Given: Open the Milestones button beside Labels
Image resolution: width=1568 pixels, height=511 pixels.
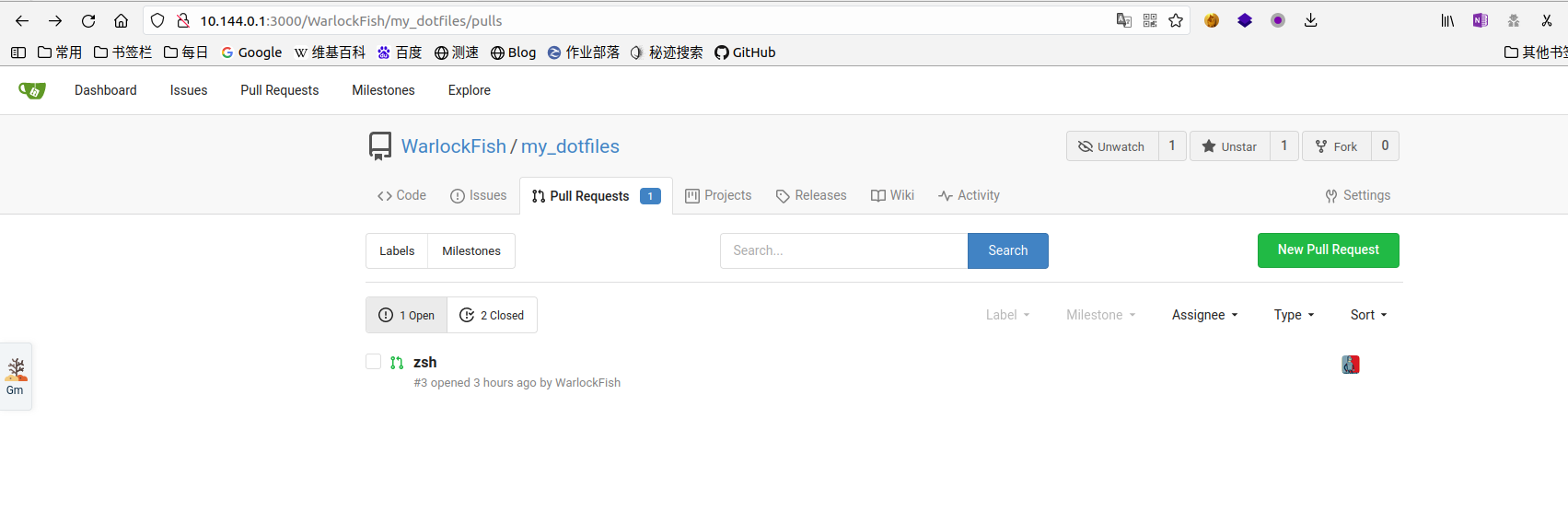Looking at the screenshot, I should tap(471, 250).
